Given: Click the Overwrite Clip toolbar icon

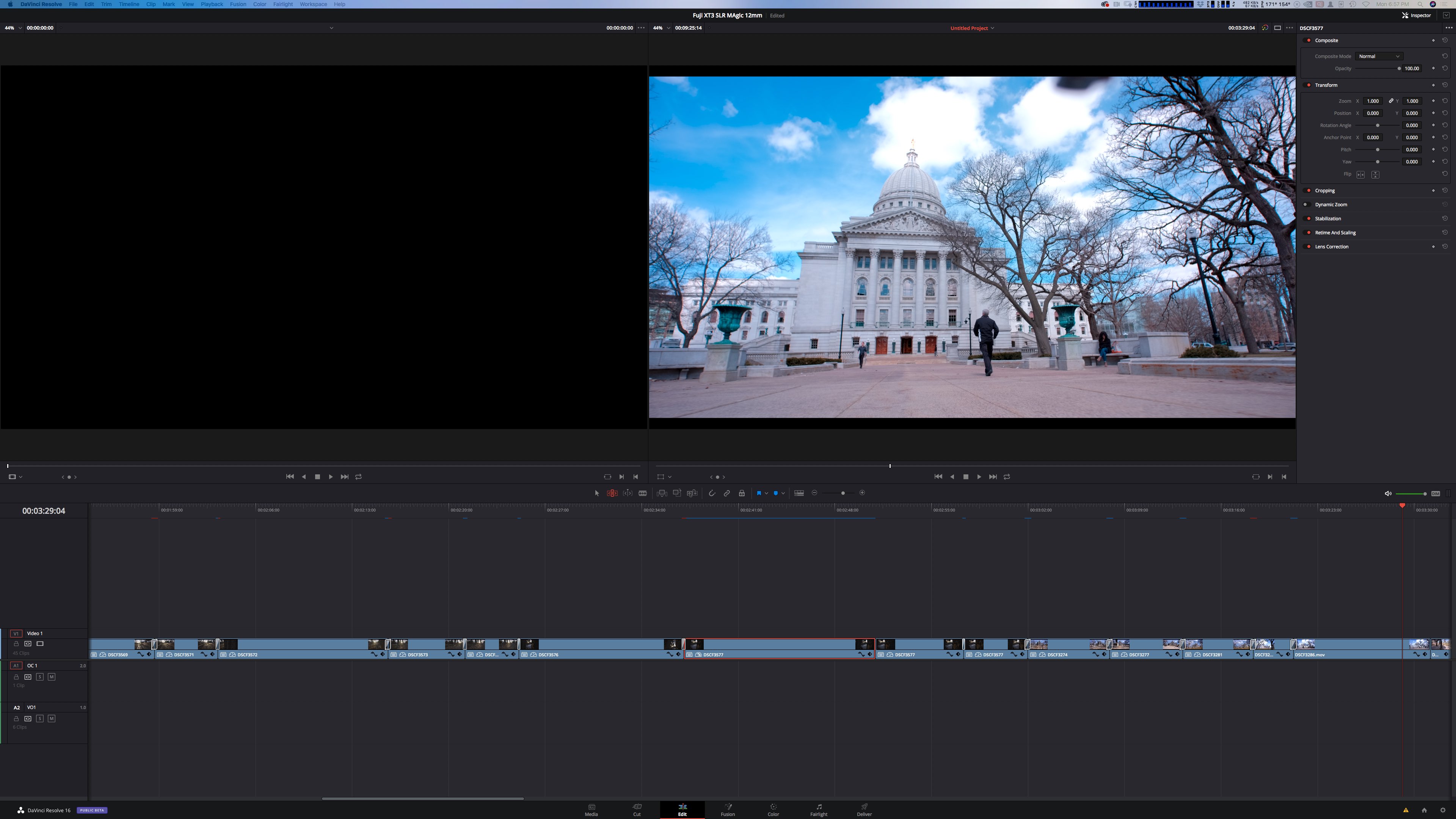Looking at the screenshot, I should (x=676, y=493).
